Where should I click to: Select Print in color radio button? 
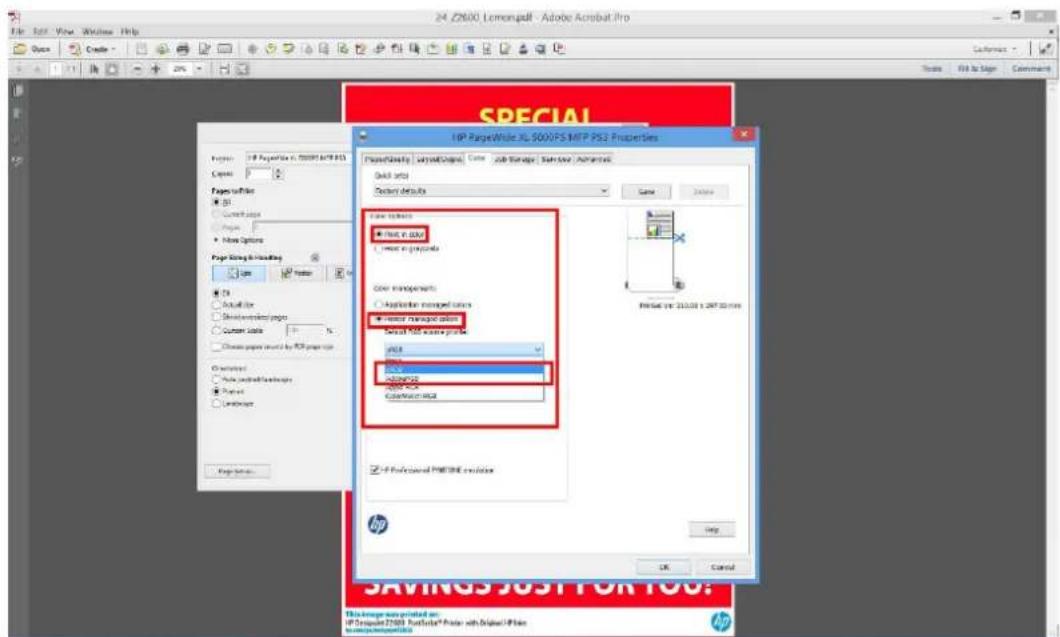click(379, 234)
